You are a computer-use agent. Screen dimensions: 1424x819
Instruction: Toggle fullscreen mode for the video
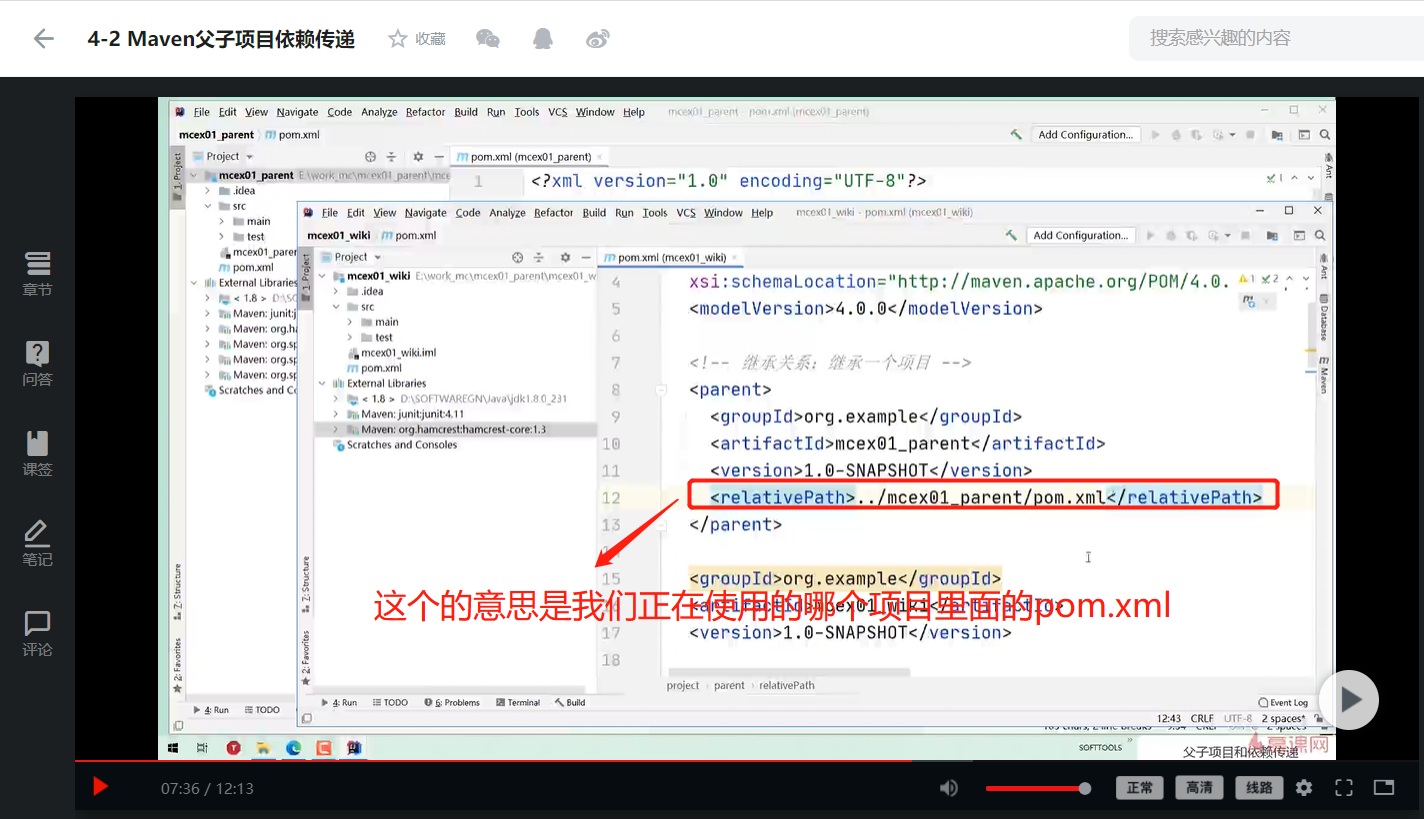tap(1344, 788)
